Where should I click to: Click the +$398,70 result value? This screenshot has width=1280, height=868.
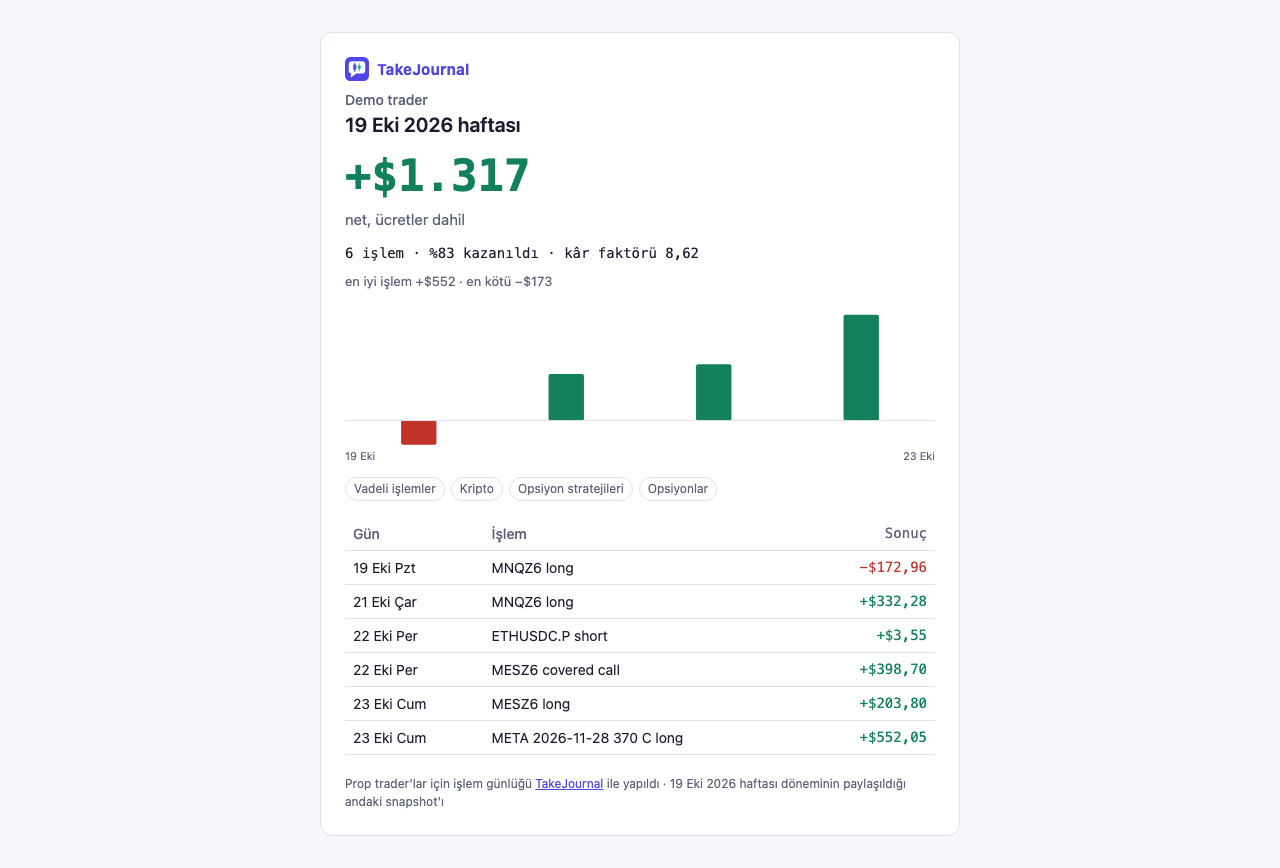coord(893,670)
